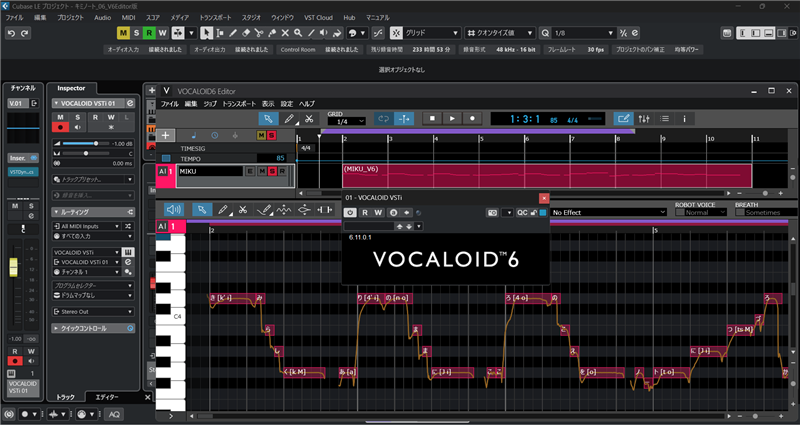
Task: Select the Cubase object selection arrow tool
Action: coord(207,33)
